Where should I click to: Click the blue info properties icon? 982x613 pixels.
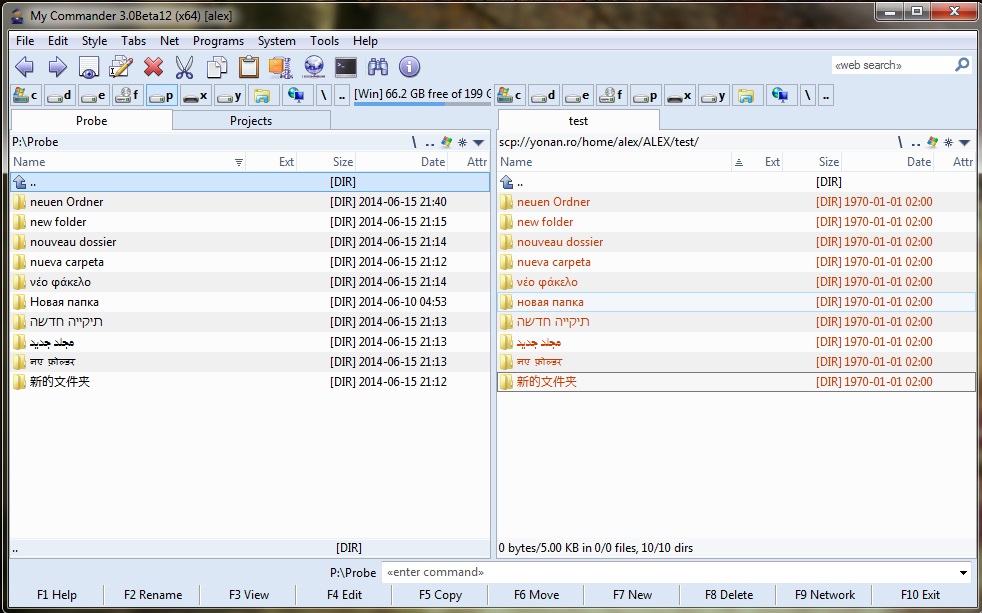click(x=409, y=67)
